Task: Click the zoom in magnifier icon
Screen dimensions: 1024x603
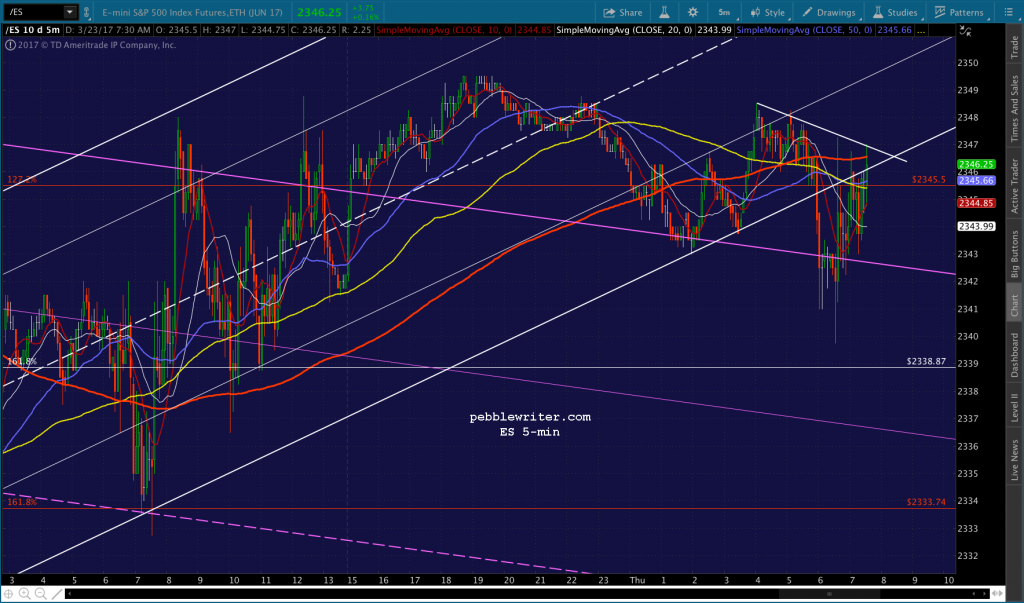Action: [24, 593]
